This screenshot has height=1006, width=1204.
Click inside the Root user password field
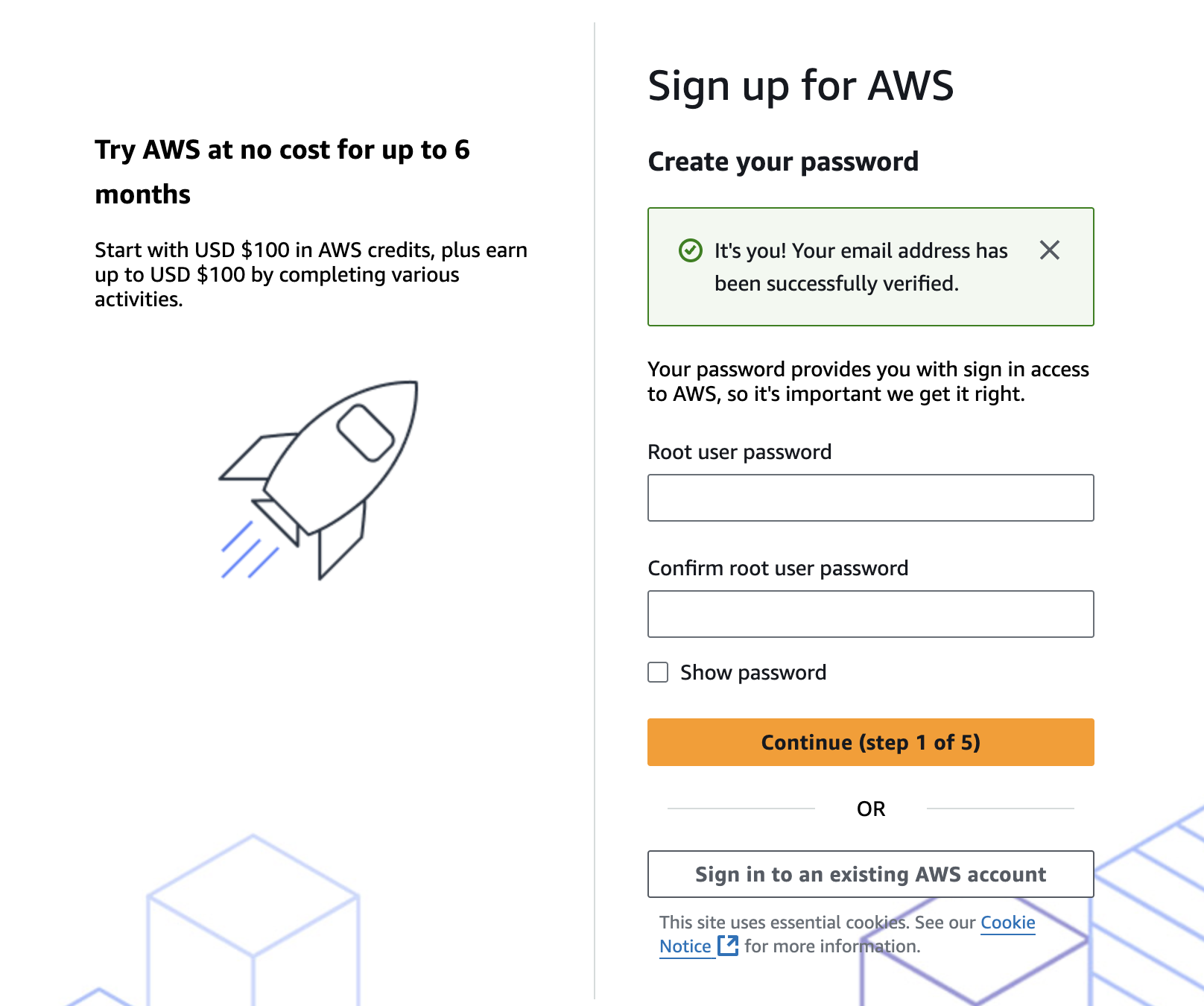pyautogui.click(x=870, y=498)
